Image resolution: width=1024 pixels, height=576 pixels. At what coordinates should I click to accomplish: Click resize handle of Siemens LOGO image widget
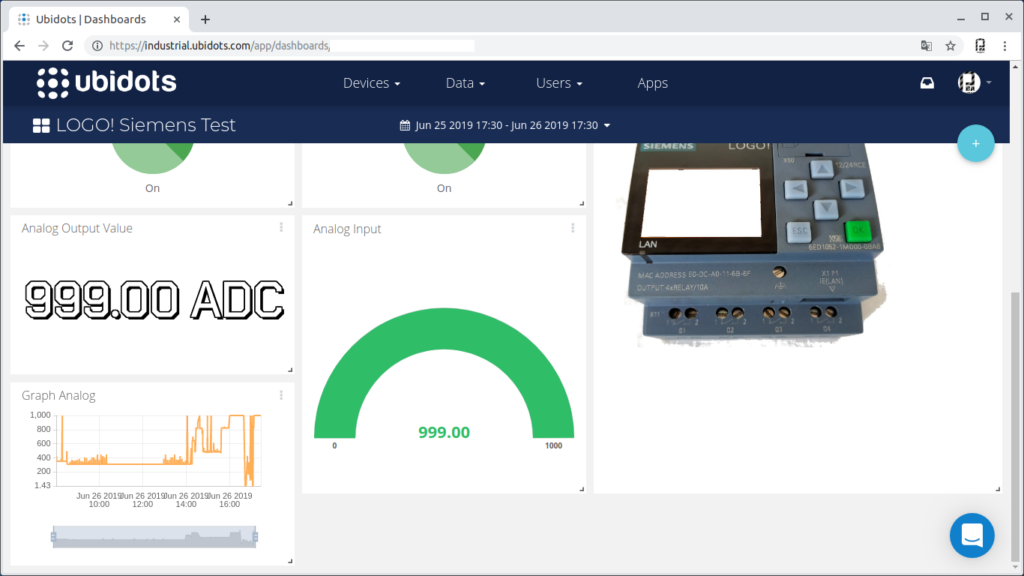pyautogui.click(x=998, y=488)
